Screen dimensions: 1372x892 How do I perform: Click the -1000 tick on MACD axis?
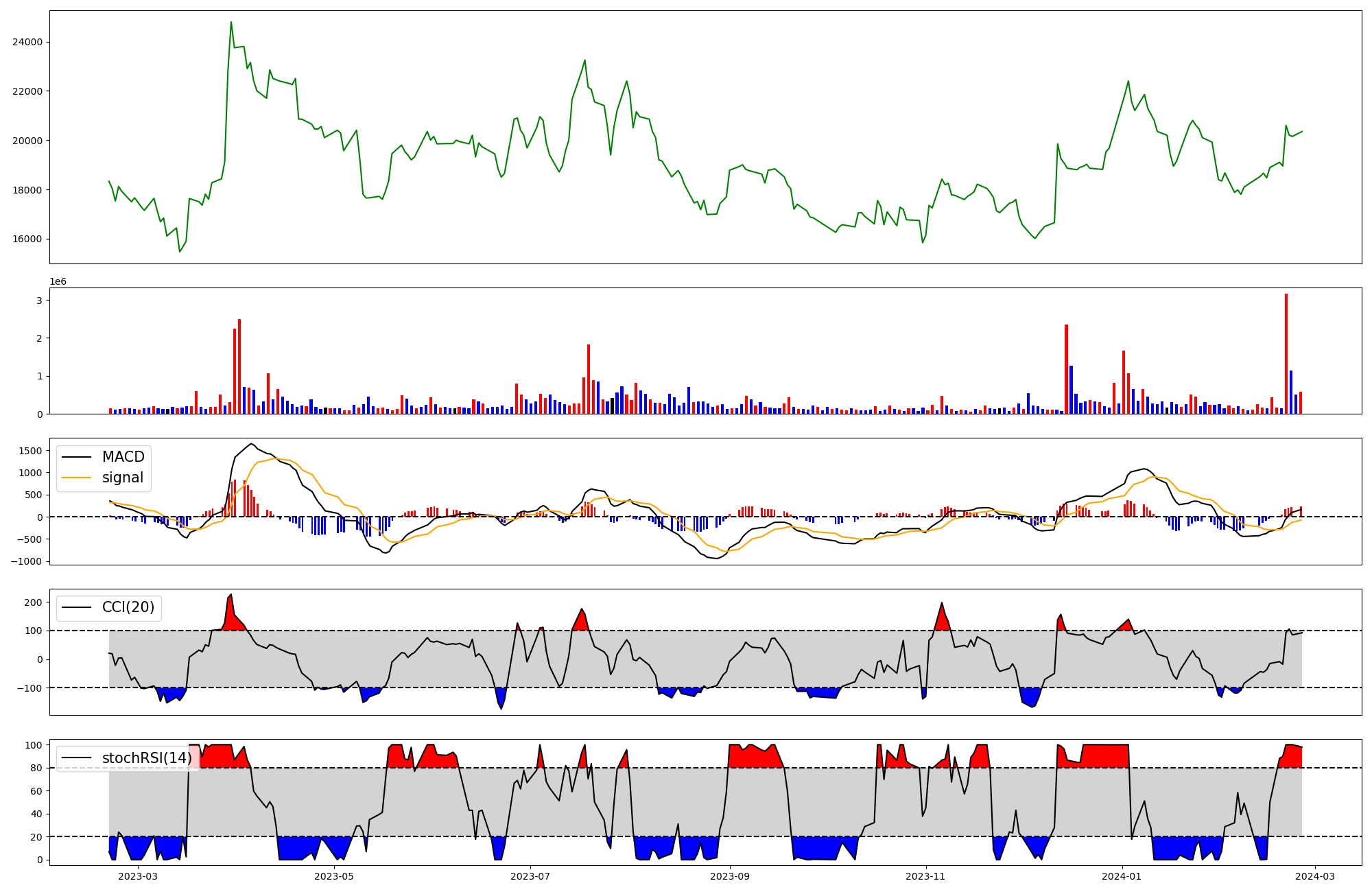tap(27, 562)
